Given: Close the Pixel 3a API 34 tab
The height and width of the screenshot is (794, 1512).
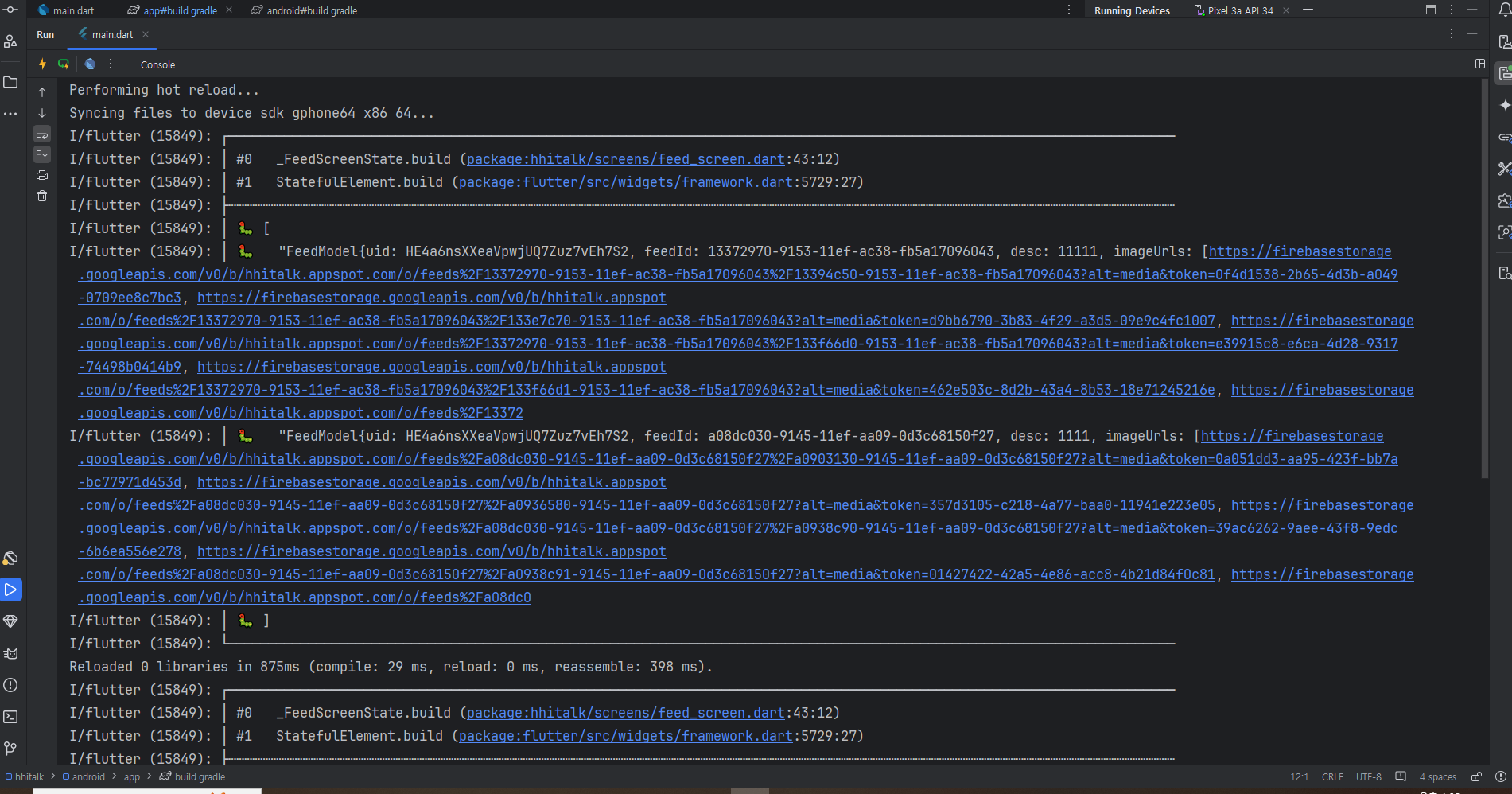Looking at the screenshot, I should (1286, 10).
